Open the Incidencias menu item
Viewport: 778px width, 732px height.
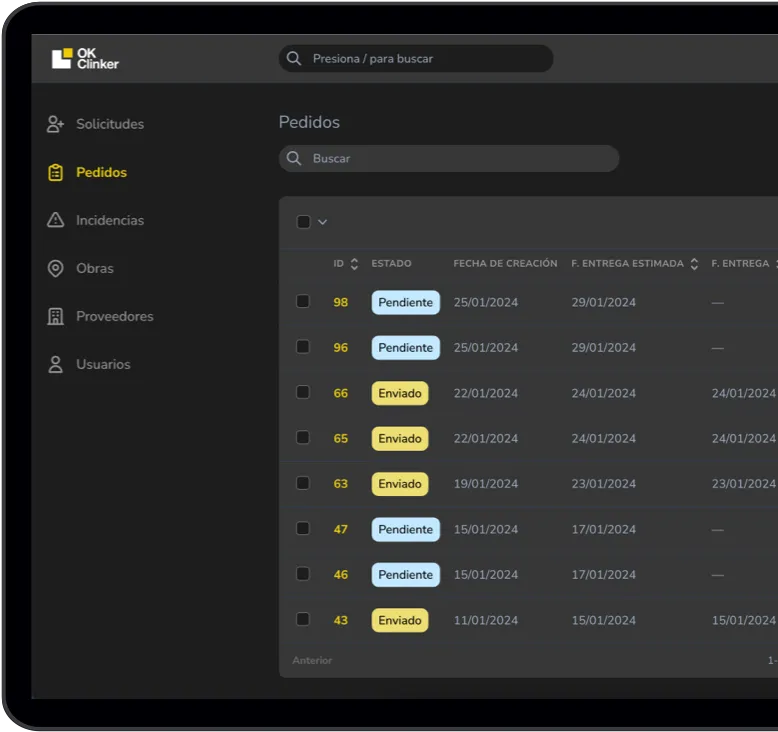[x=109, y=220]
